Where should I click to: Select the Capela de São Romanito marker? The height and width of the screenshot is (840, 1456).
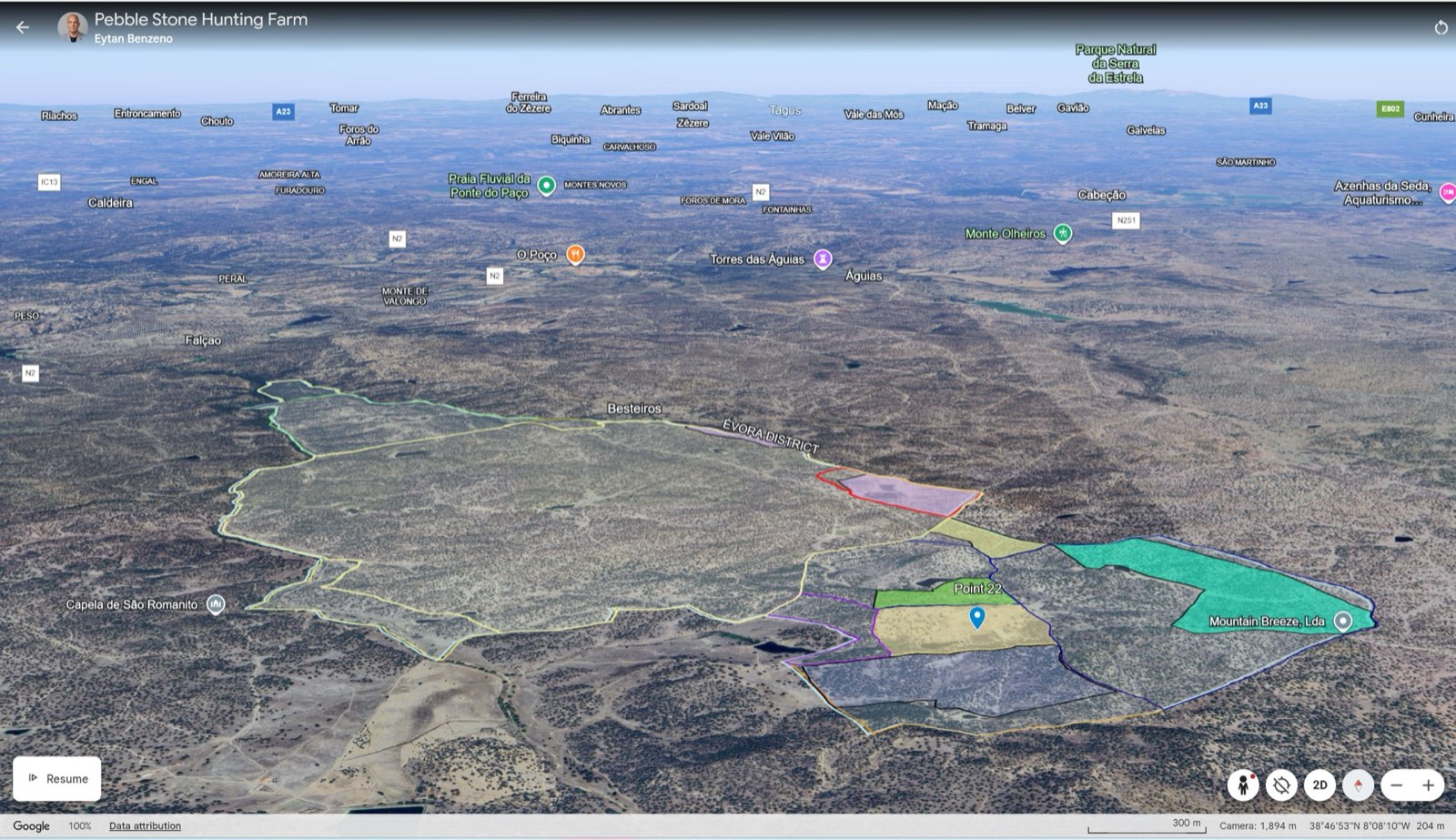[x=216, y=603]
